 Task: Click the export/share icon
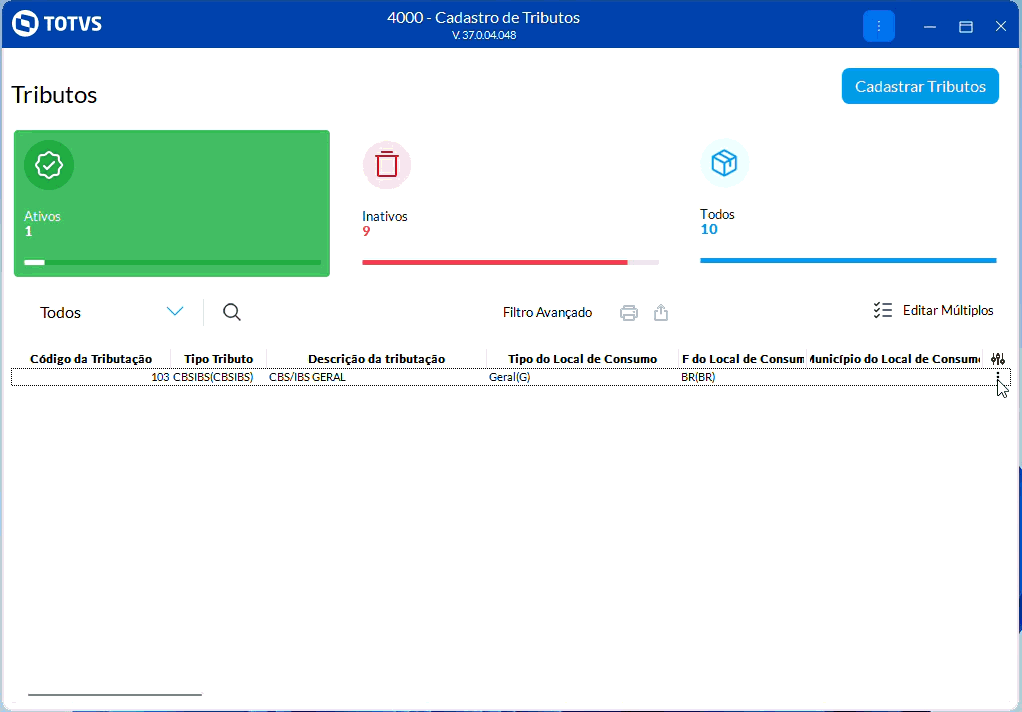tap(661, 313)
